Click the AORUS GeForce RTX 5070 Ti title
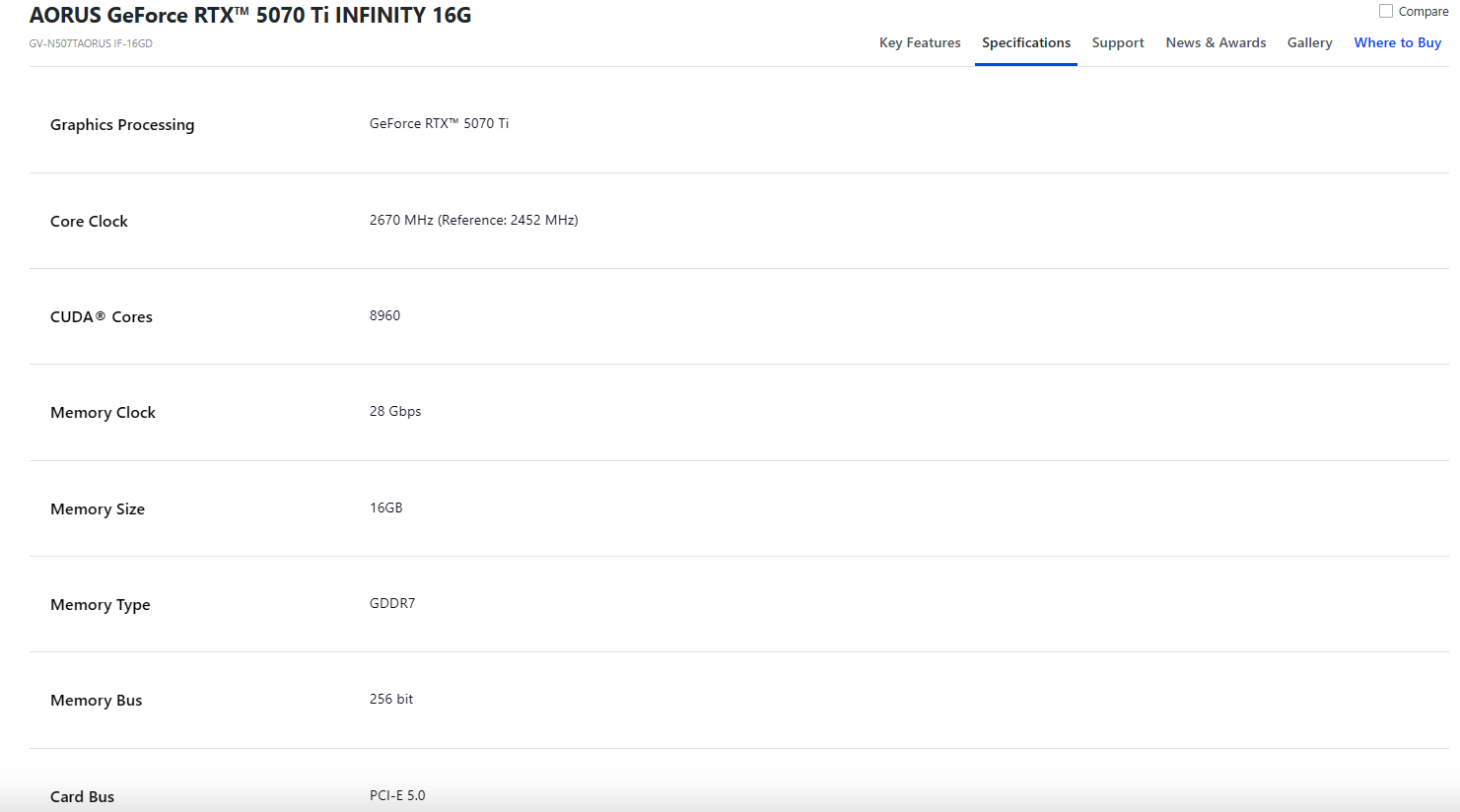Viewport: 1460px width, 812px height. (x=250, y=15)
